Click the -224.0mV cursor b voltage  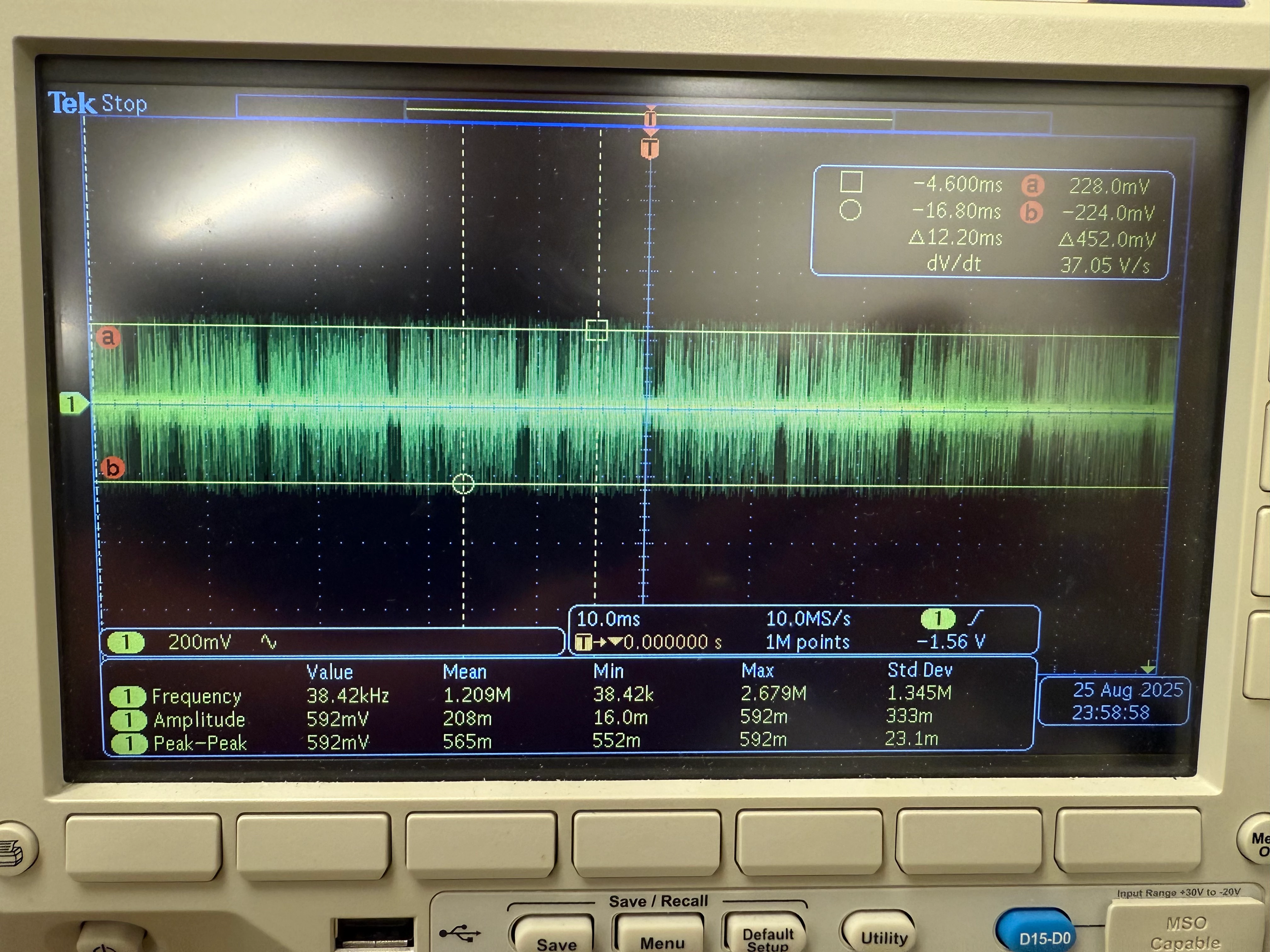tap(1108, 213)
